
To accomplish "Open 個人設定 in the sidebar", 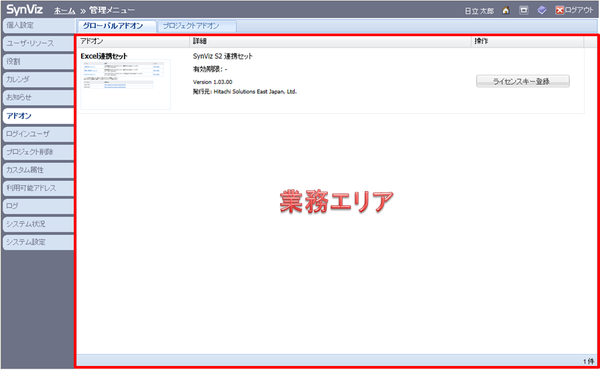I will coord(38,25).
